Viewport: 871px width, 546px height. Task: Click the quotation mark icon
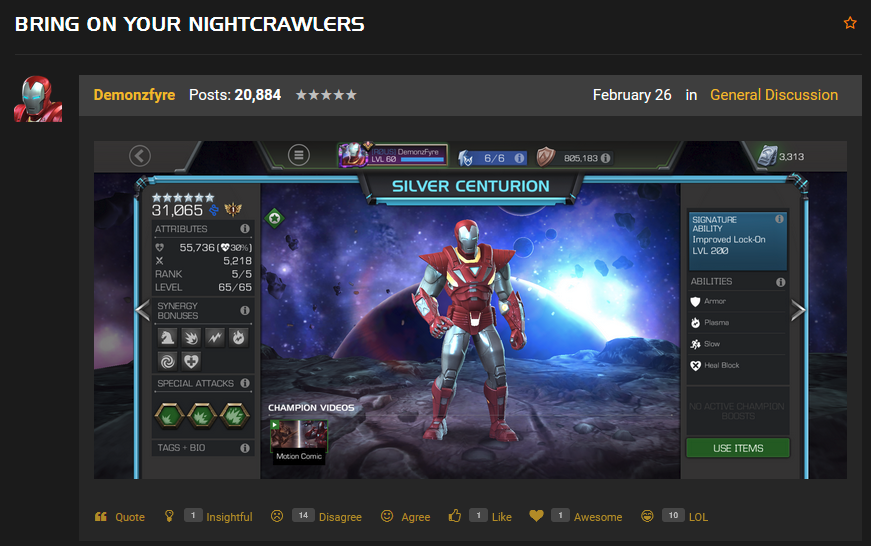[x=101, y=517]
